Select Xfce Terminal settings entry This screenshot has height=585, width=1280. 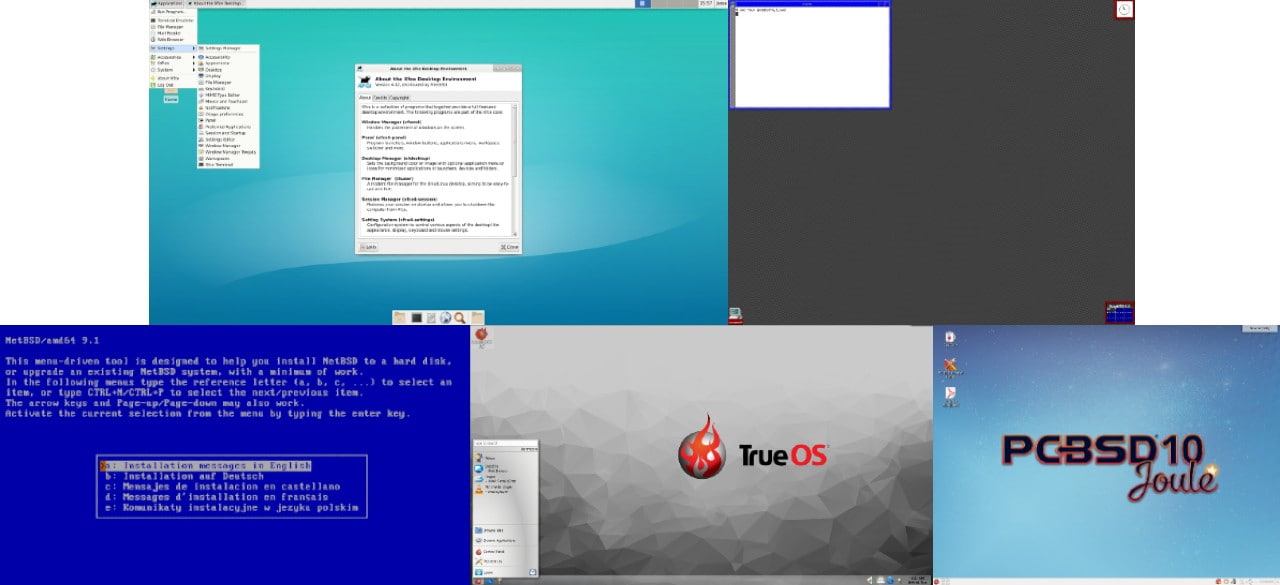tap(228, 164)
